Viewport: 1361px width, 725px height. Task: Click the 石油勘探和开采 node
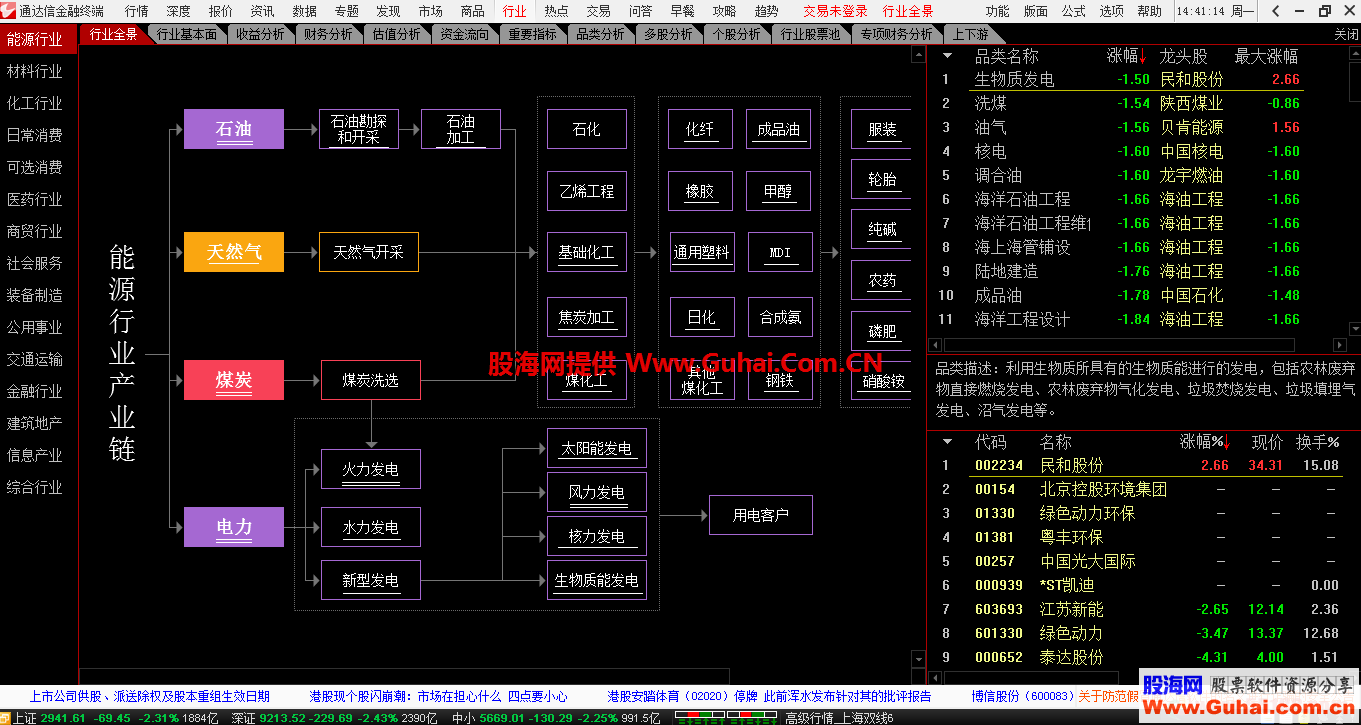(359, 130)
